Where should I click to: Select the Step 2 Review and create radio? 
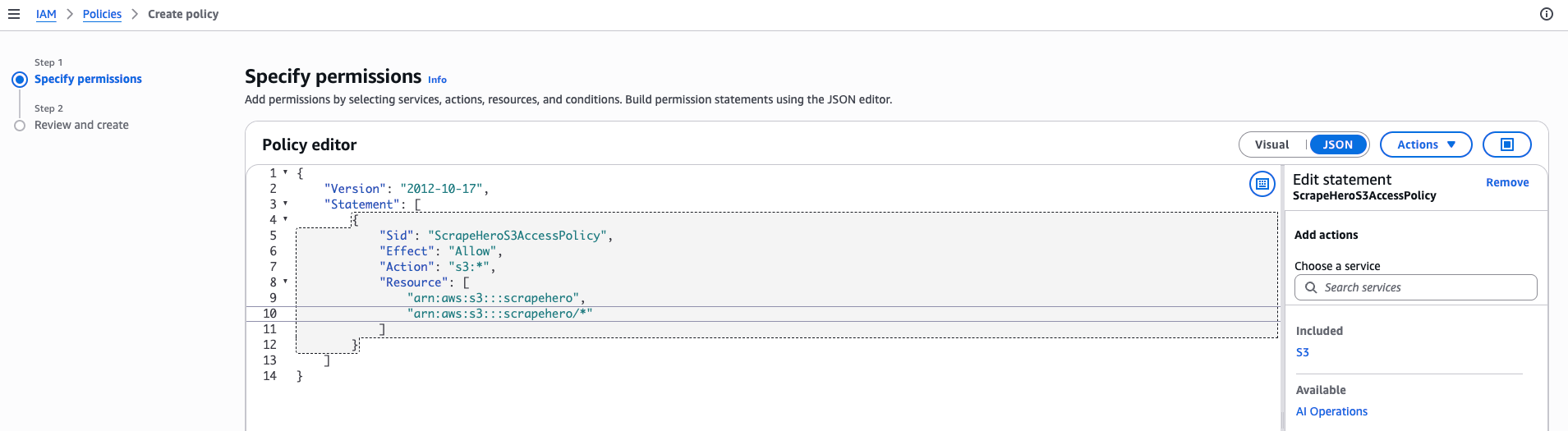coord(20,126)
